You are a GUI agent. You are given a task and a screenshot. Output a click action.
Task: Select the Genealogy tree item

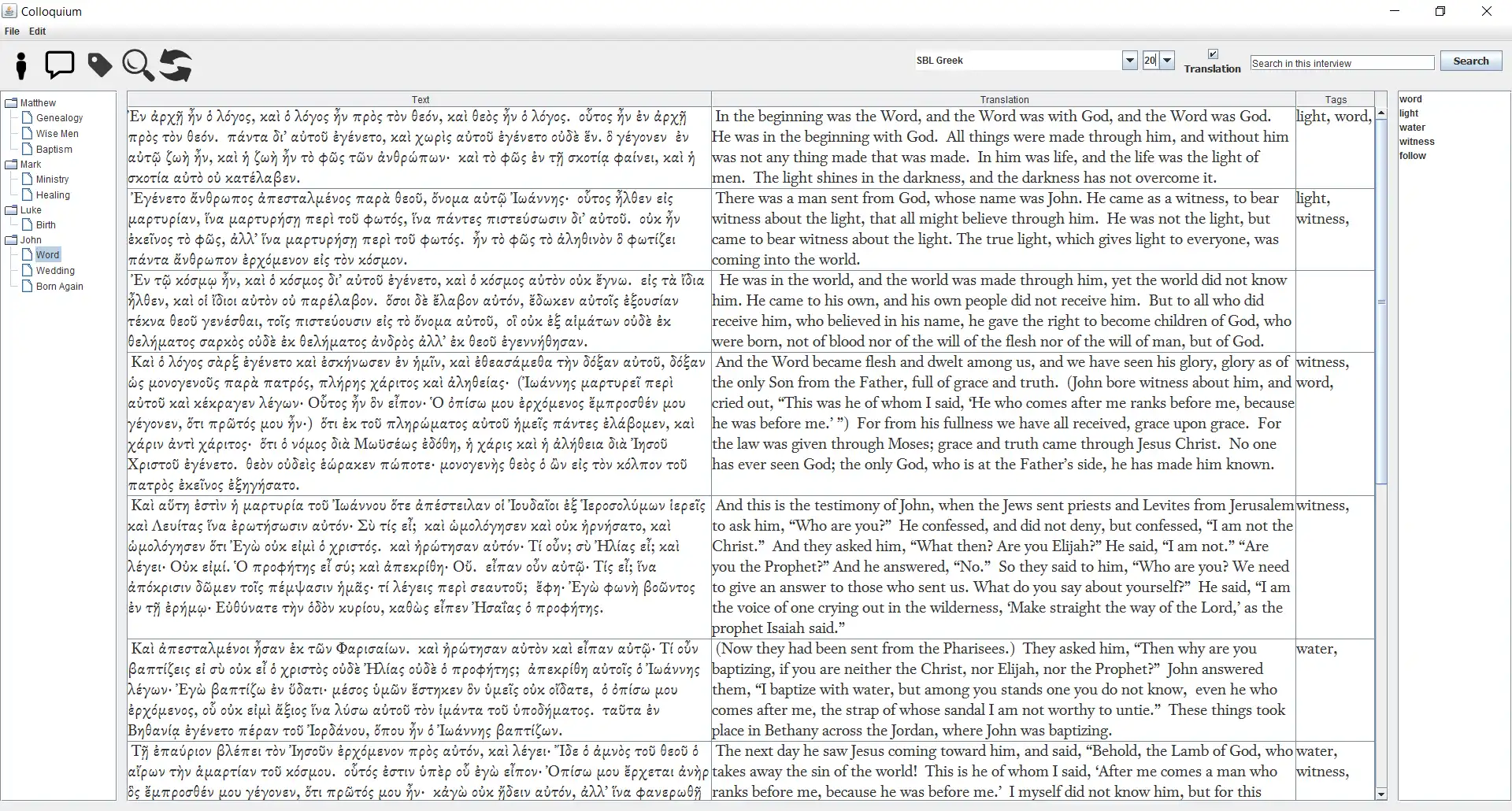tap(59, 118)
